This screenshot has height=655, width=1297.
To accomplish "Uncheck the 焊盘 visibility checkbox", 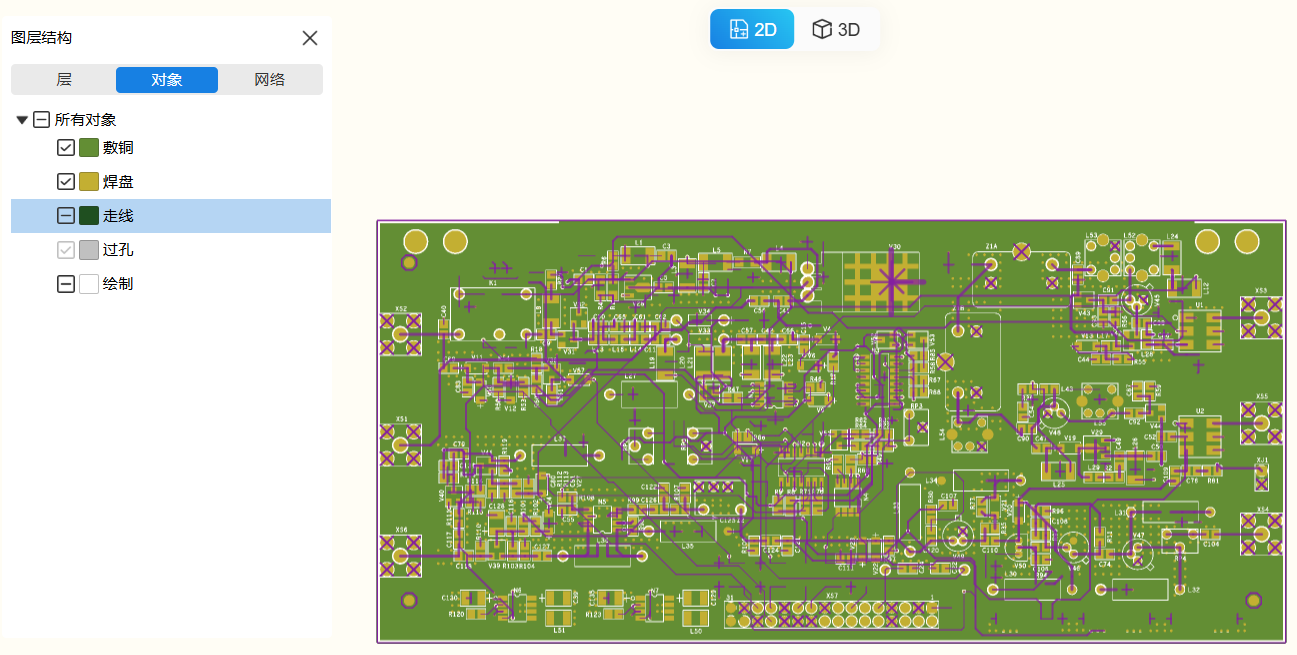I will click(x=66, y=182).
